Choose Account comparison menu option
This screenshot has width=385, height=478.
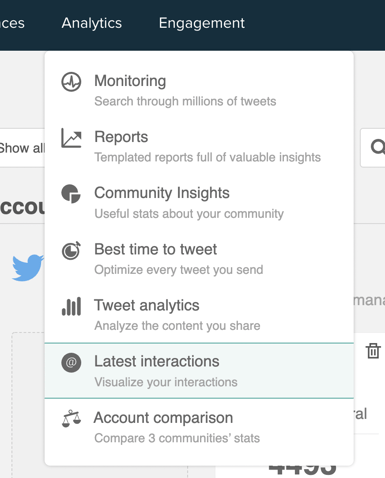coord(199,427)
